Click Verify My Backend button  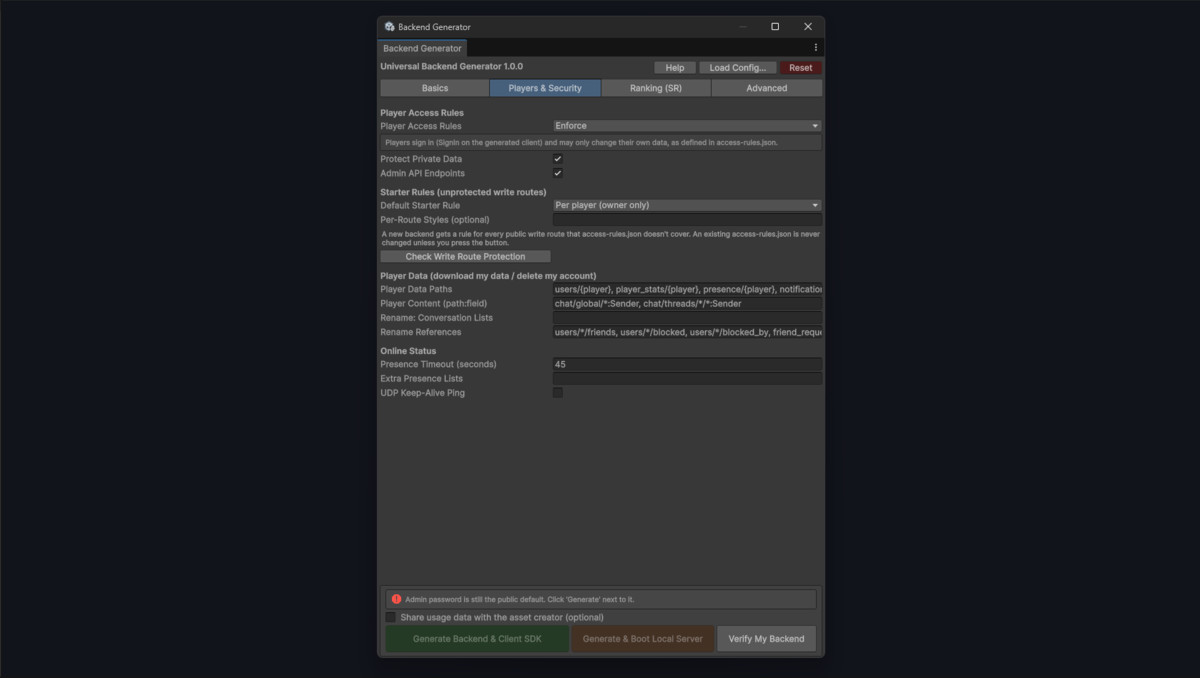(766, 639)
